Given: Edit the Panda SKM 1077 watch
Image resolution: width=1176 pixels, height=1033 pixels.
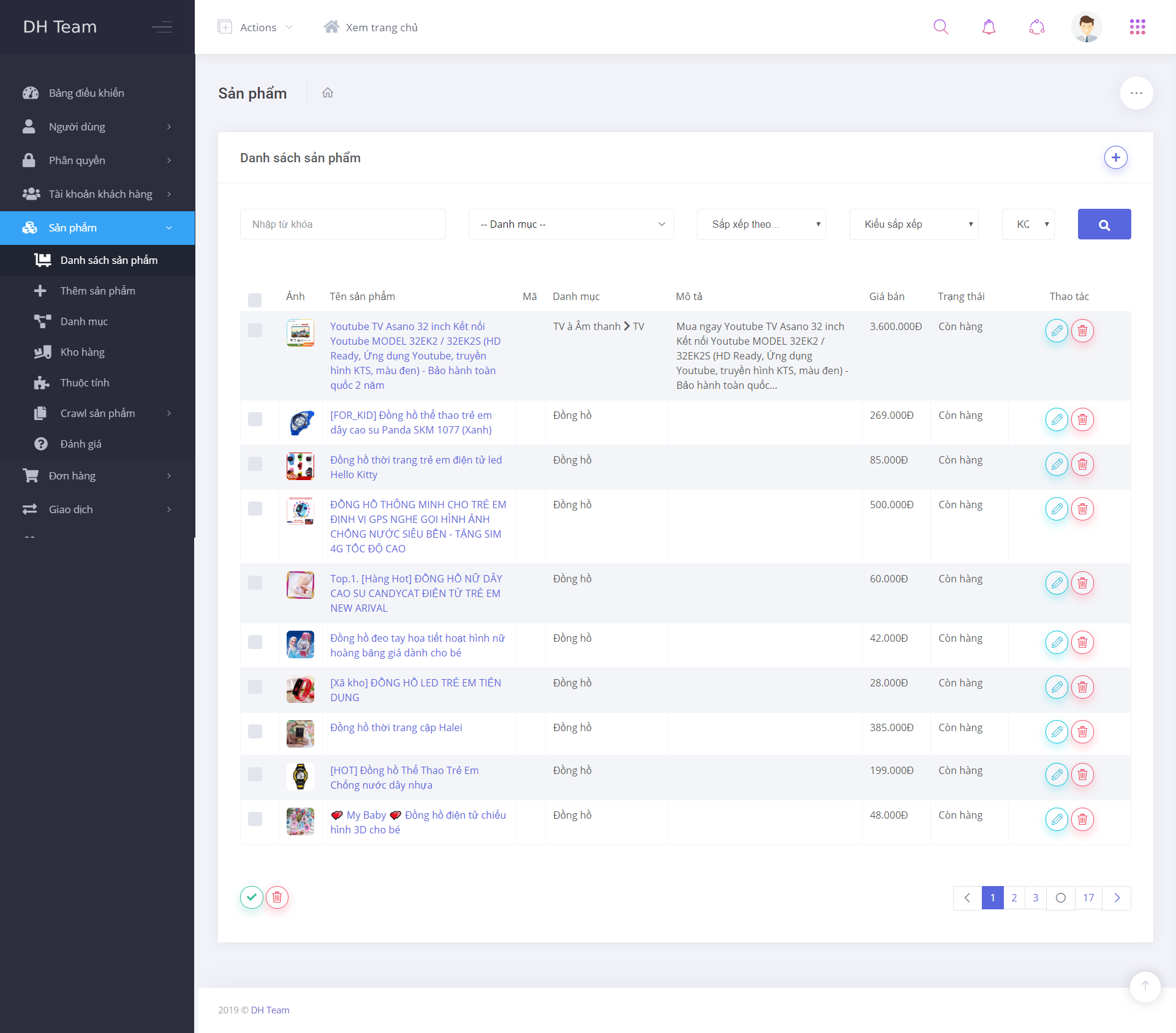Looking at the screenshot, I should click(1057, 419).
